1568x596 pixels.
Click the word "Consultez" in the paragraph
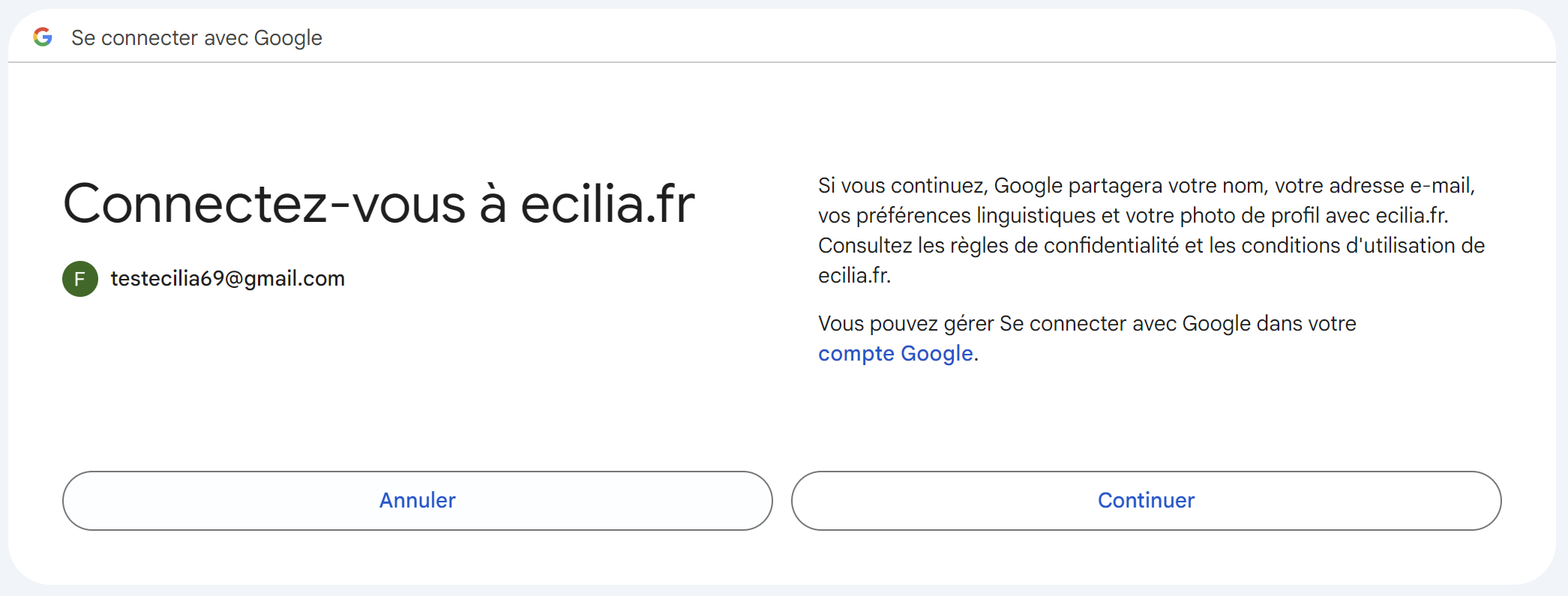click(865, 246)
